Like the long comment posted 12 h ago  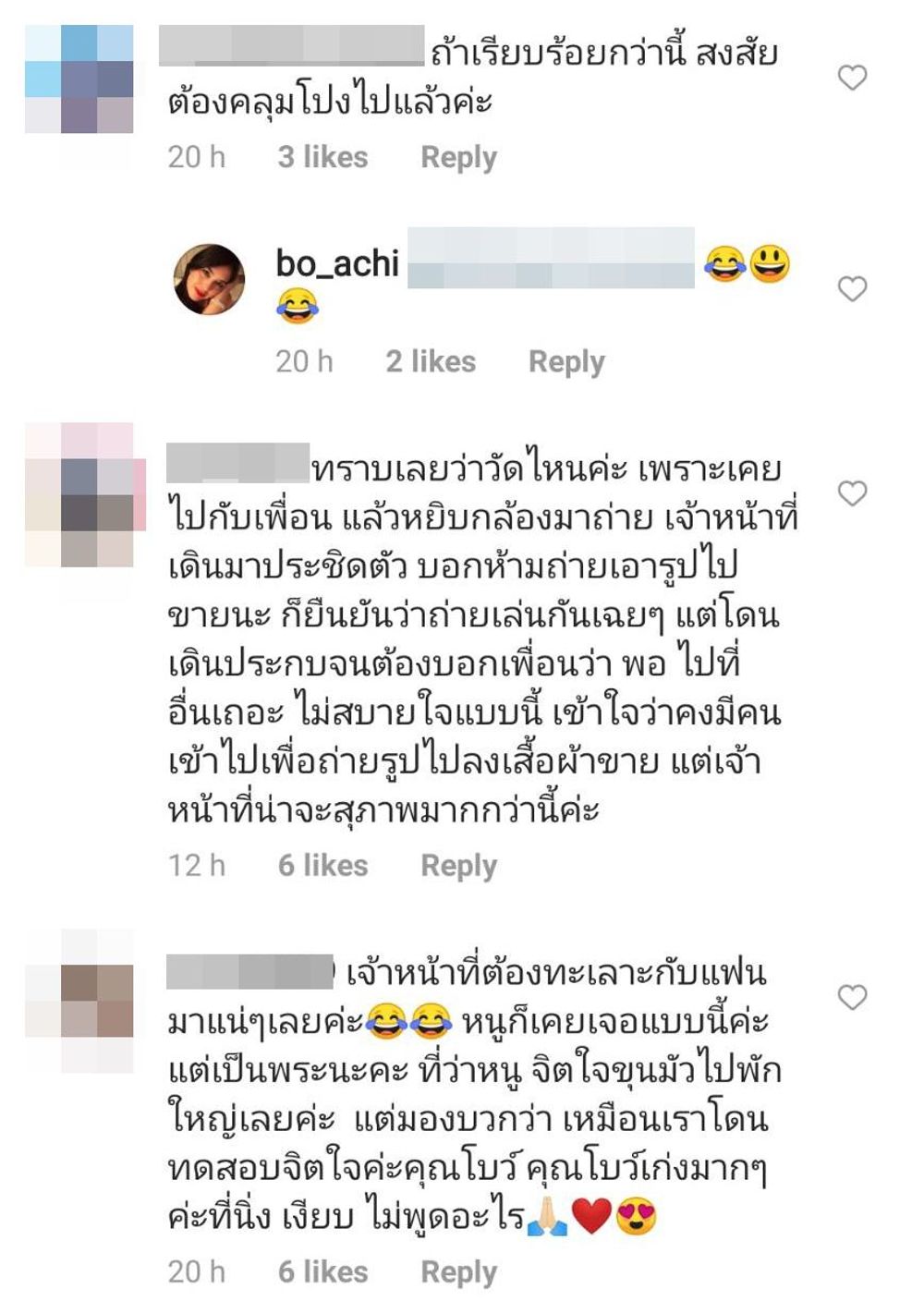(852, 493)
